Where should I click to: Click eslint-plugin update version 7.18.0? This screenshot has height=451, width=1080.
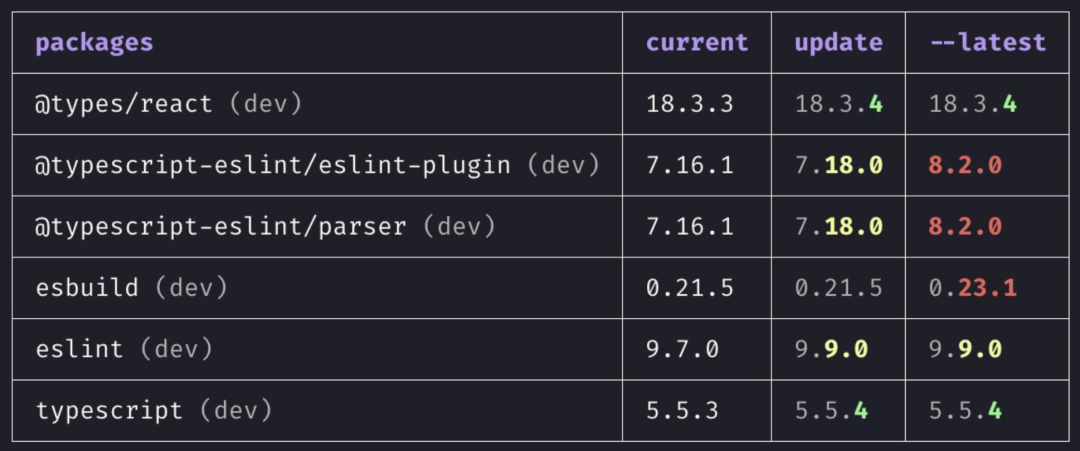tap(838, 165)
